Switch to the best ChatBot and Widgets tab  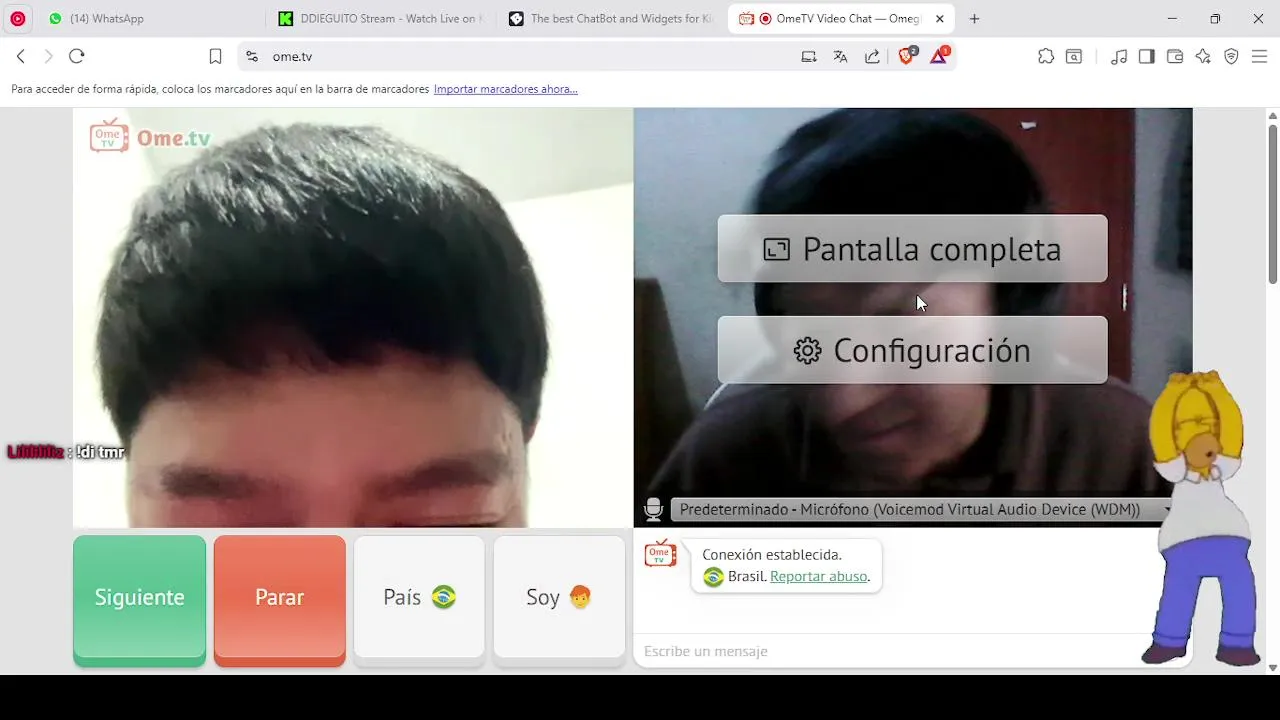pos(611,19)
